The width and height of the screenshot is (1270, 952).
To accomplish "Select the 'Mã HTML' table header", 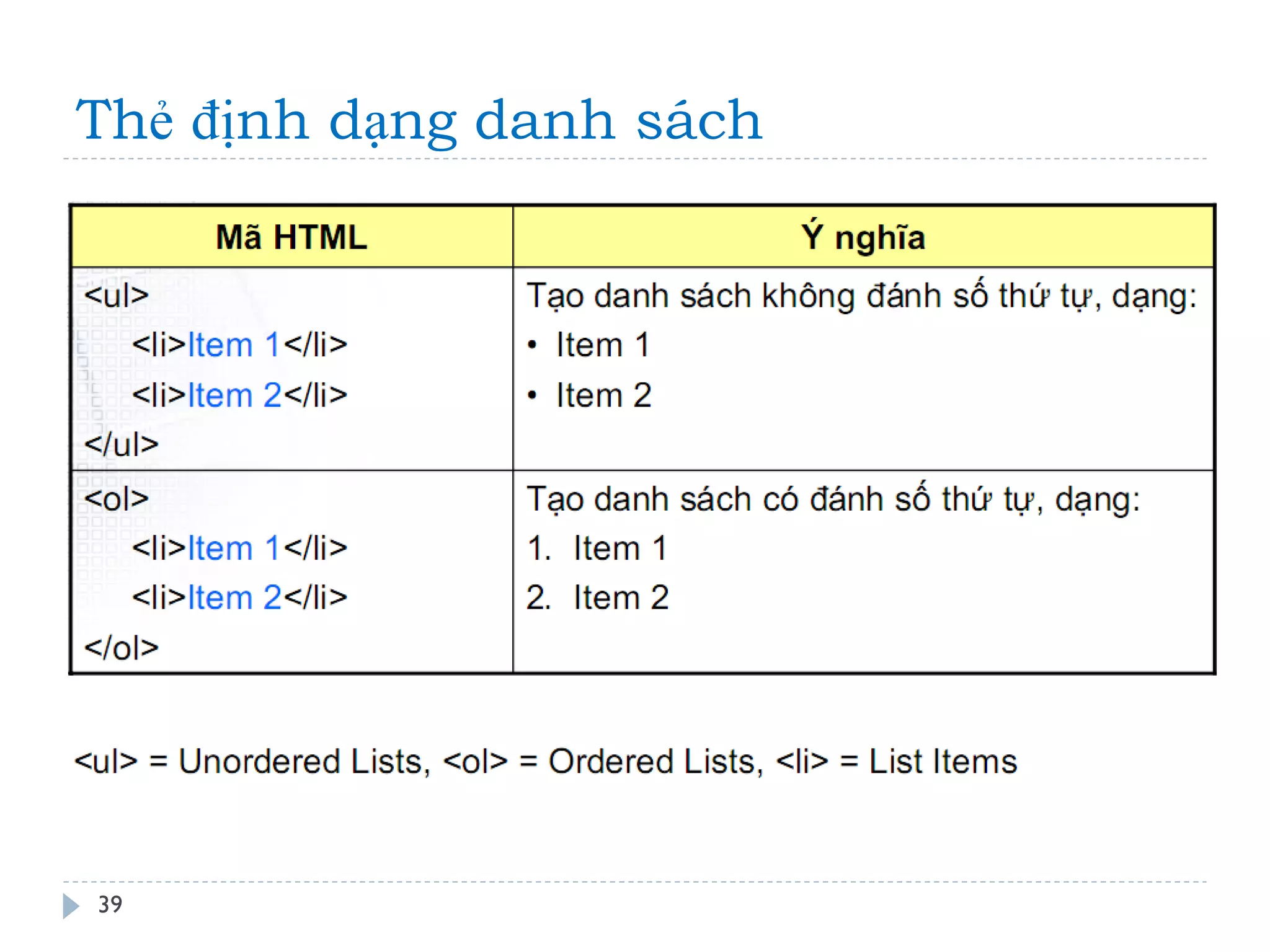I will [291, 237].
